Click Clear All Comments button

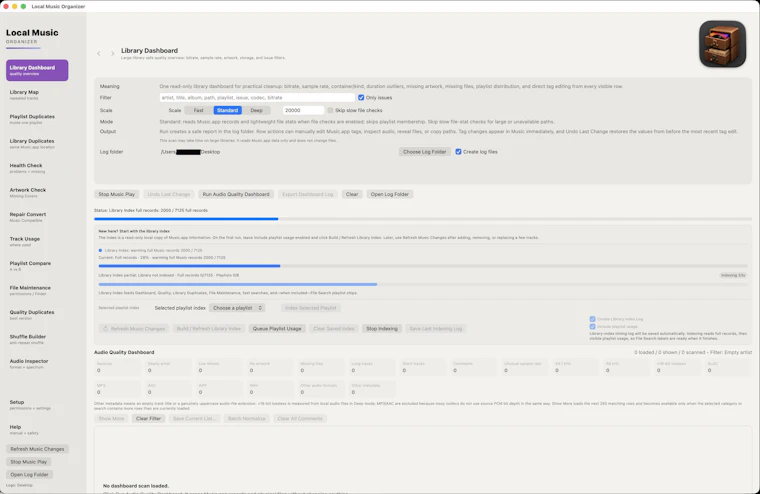pos(300,418)
